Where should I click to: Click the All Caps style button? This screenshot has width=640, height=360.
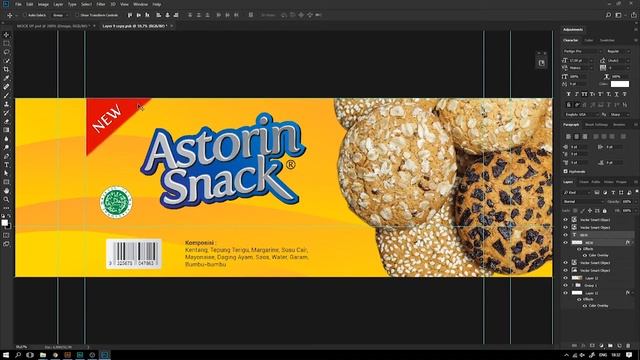[x=584, y=94]
